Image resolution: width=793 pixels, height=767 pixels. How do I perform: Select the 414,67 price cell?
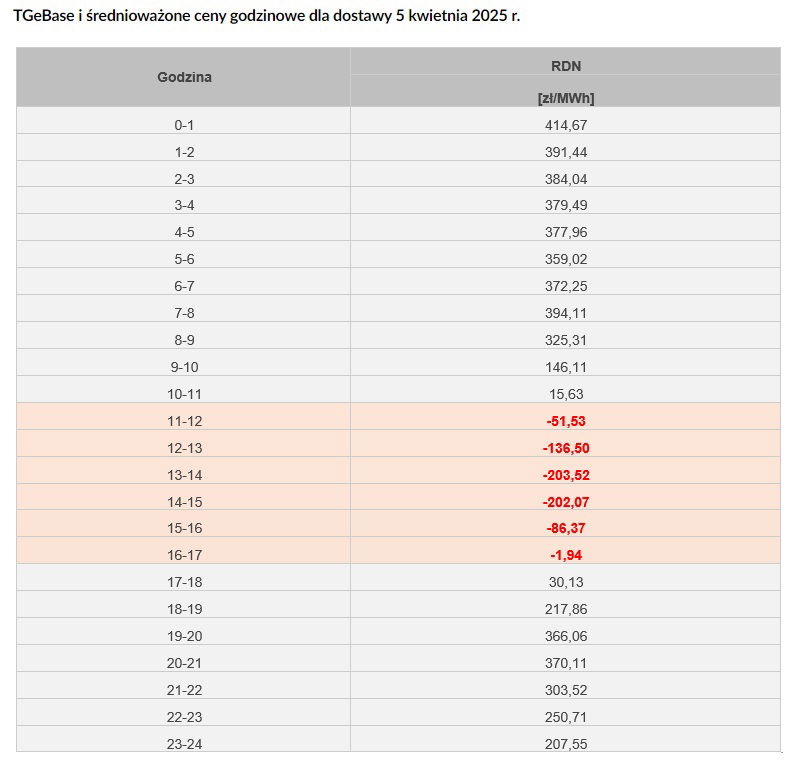565,125
